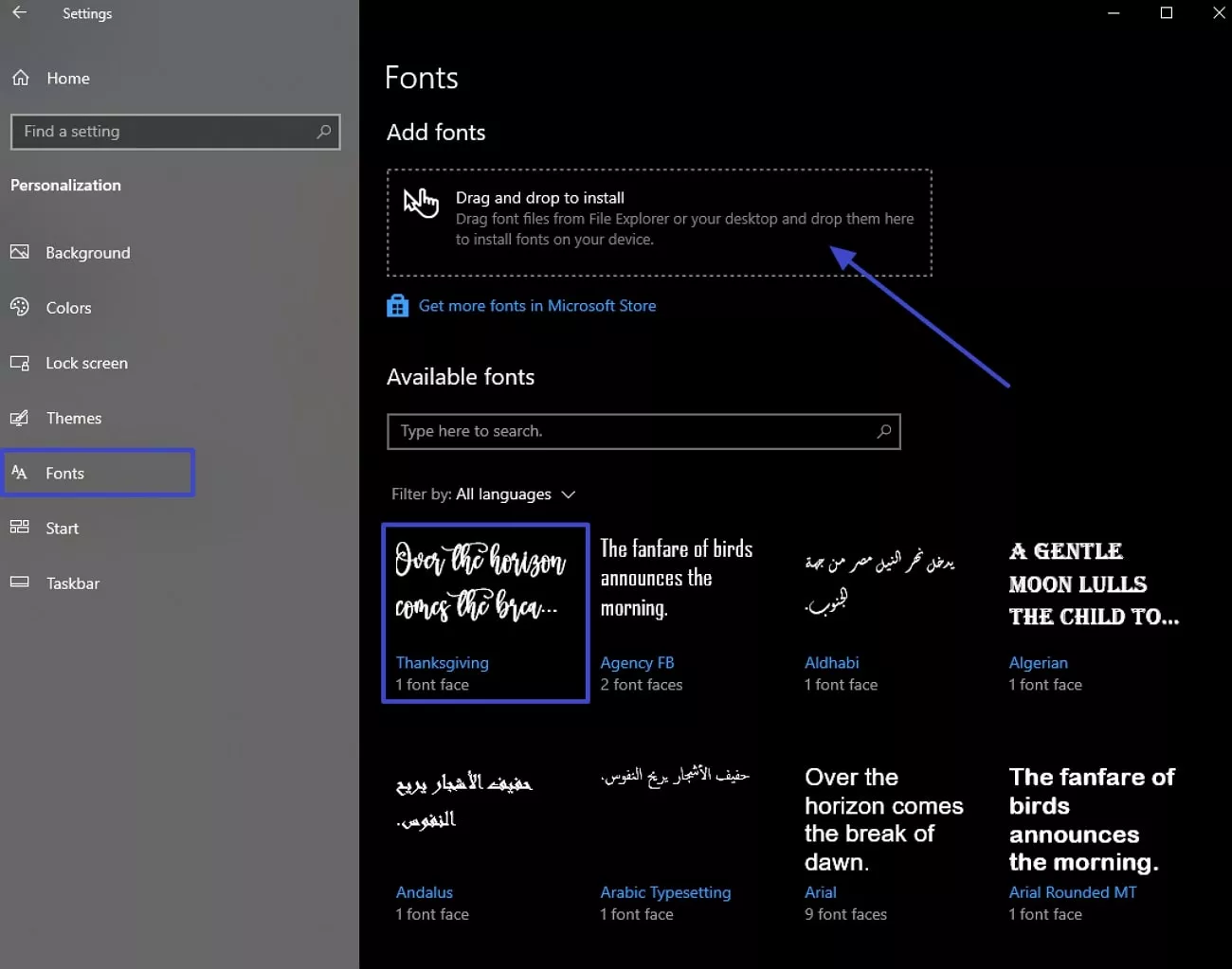The image size is (1232, 969).
Task: Click the magnifier in Find a setting
Action: pos(323,132)
